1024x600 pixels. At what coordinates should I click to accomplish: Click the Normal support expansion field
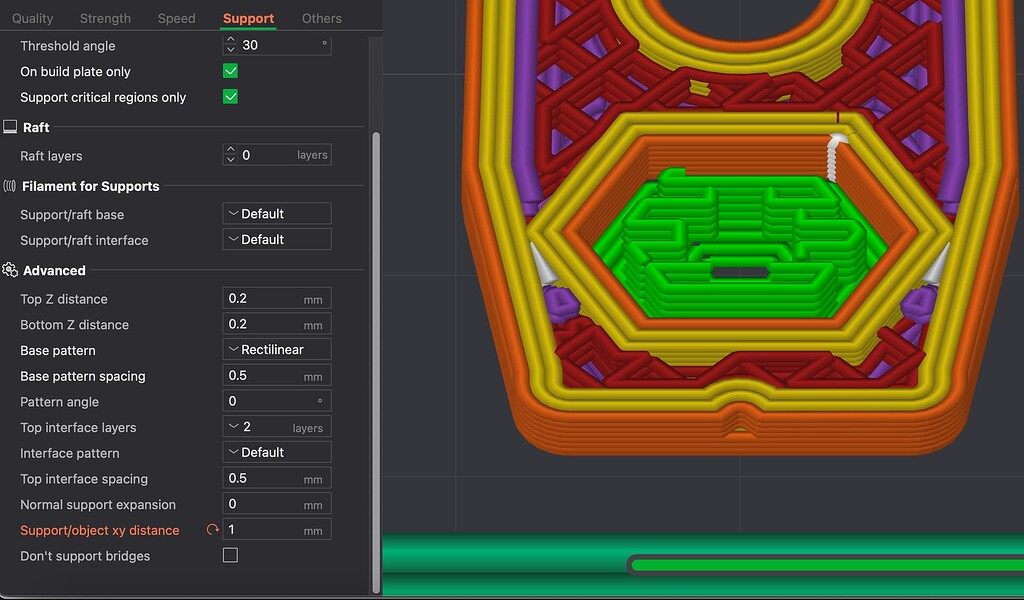click(x=277, y=503)
